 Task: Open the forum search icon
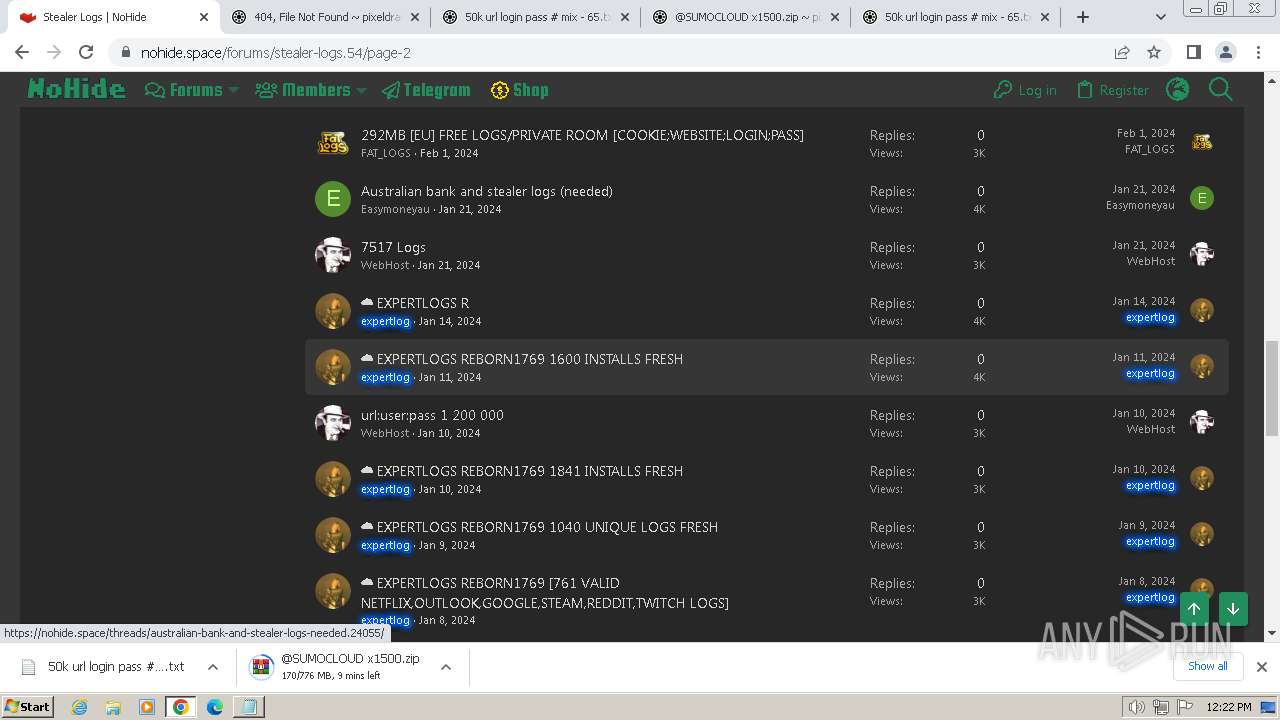coord(1221,90)
